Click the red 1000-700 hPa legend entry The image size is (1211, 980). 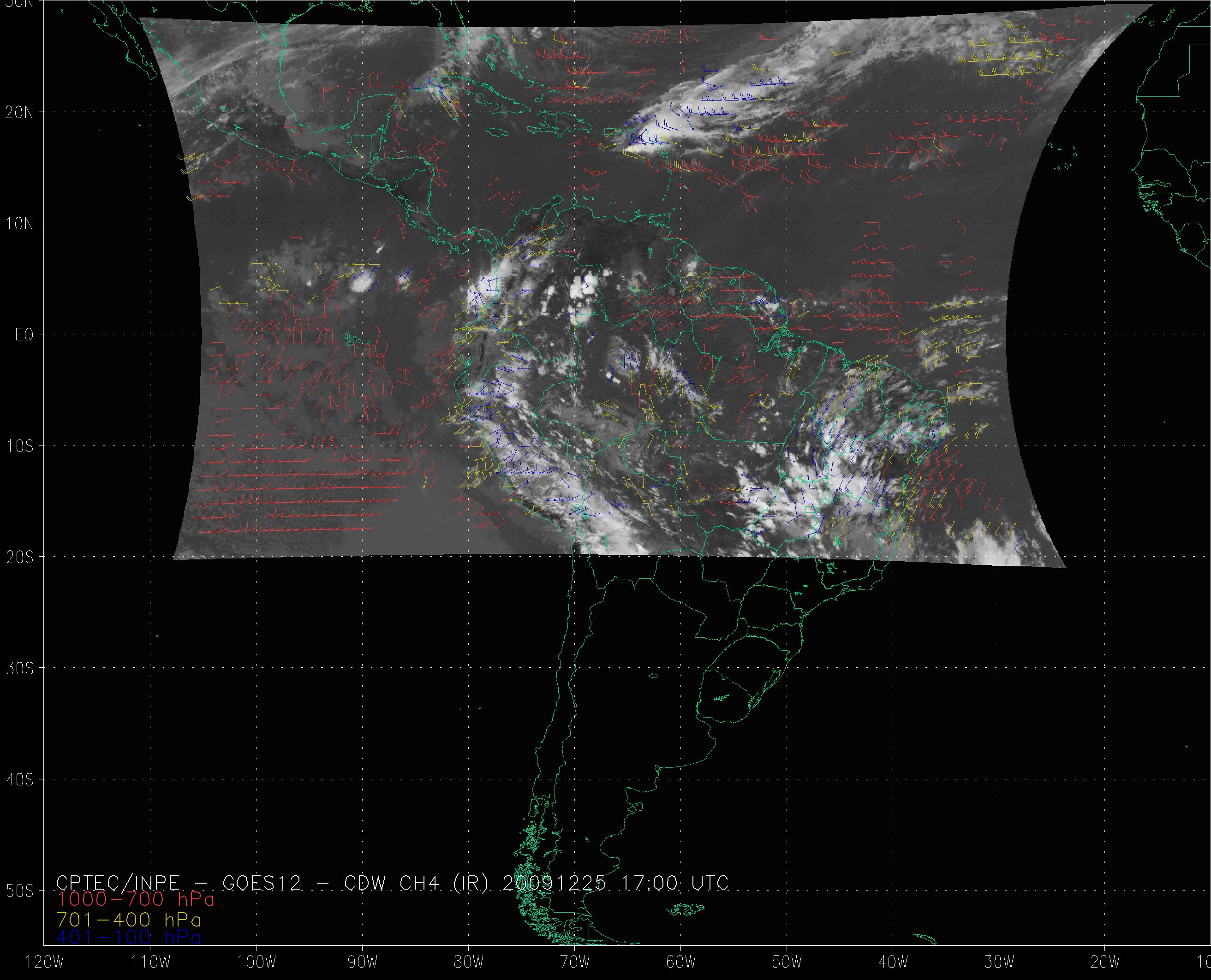coord(135,899)
